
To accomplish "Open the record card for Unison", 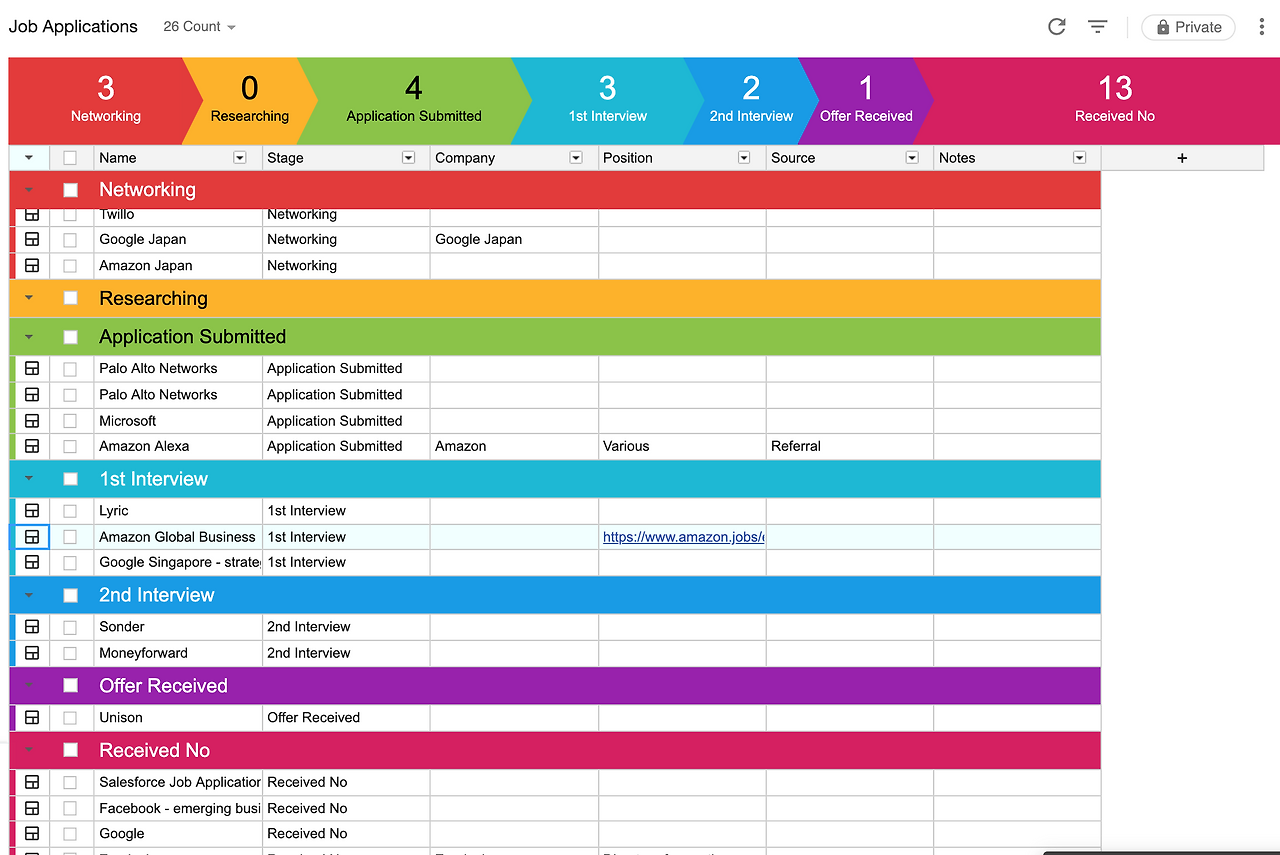I will [x=31, y=717].
